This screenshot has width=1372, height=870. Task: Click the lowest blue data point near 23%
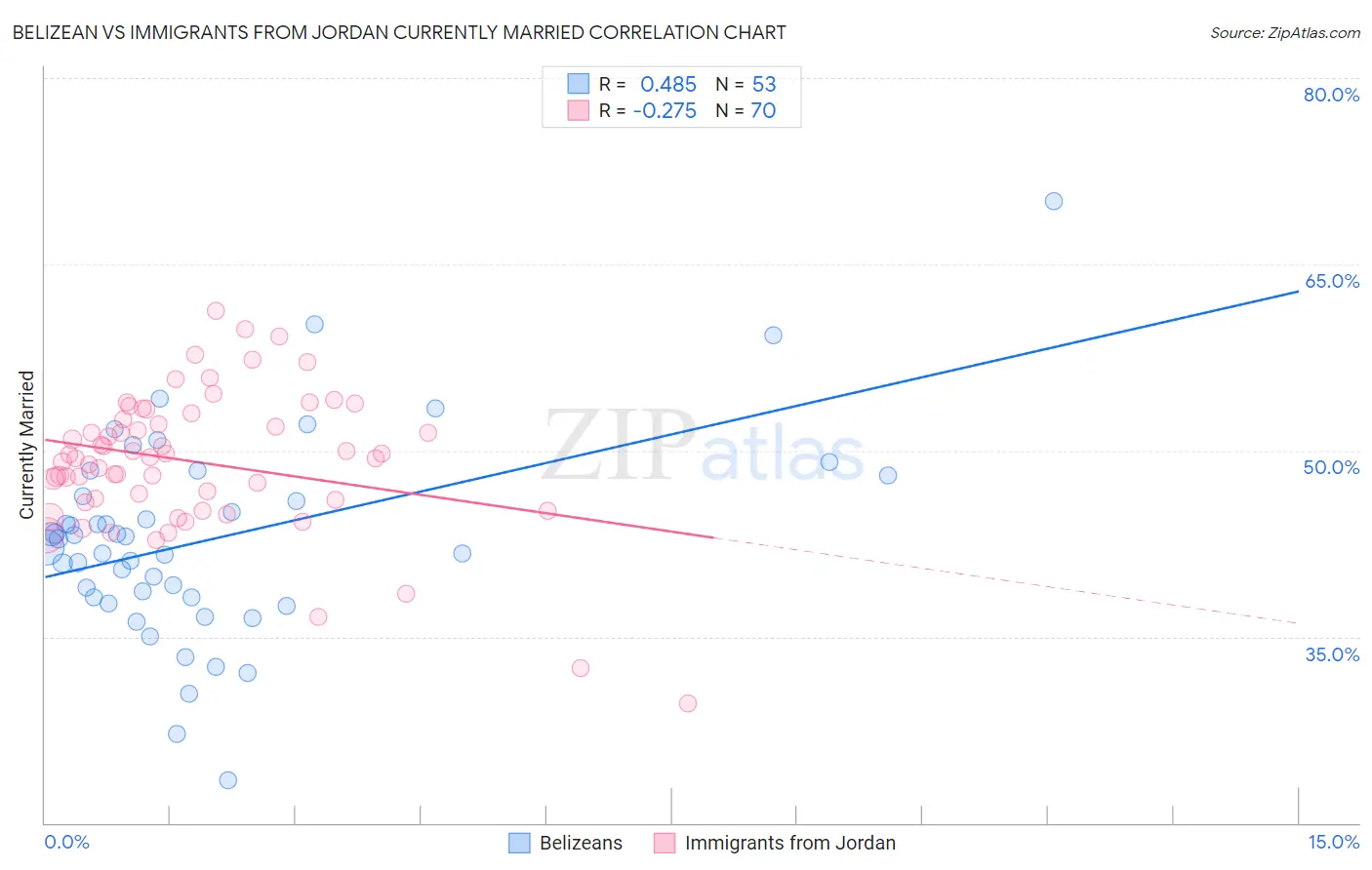(x=228, y=780)
